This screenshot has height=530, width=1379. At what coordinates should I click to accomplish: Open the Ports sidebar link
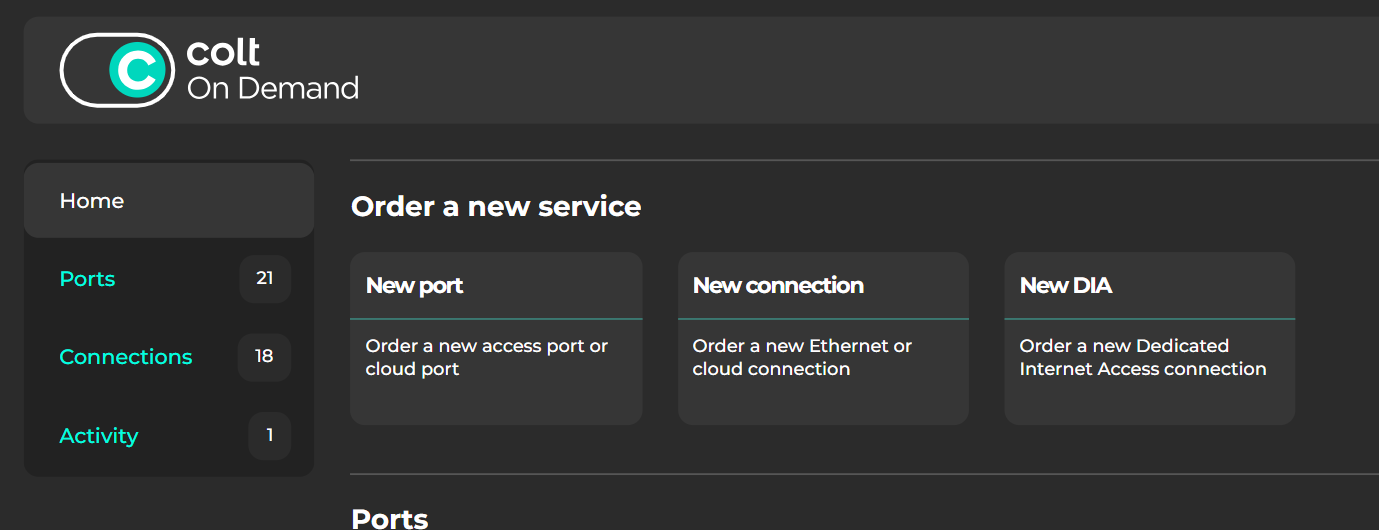(x=87, y=279)
